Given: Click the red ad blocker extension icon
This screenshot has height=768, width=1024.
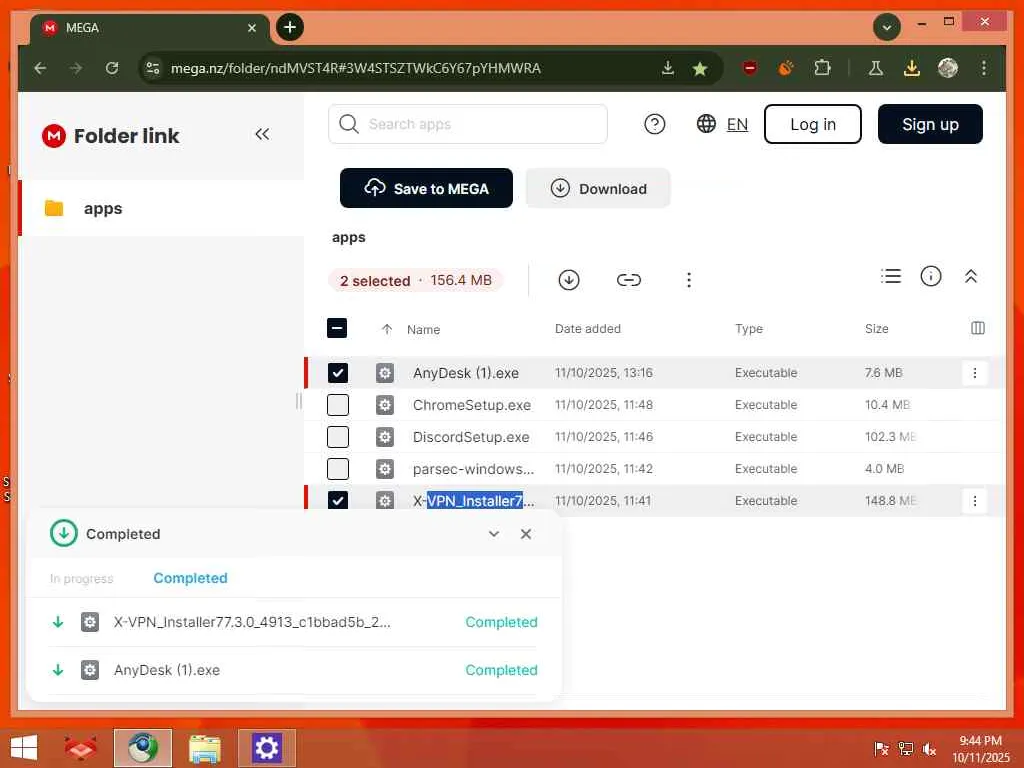Looking at the screenshot, I should click(750, 68).
